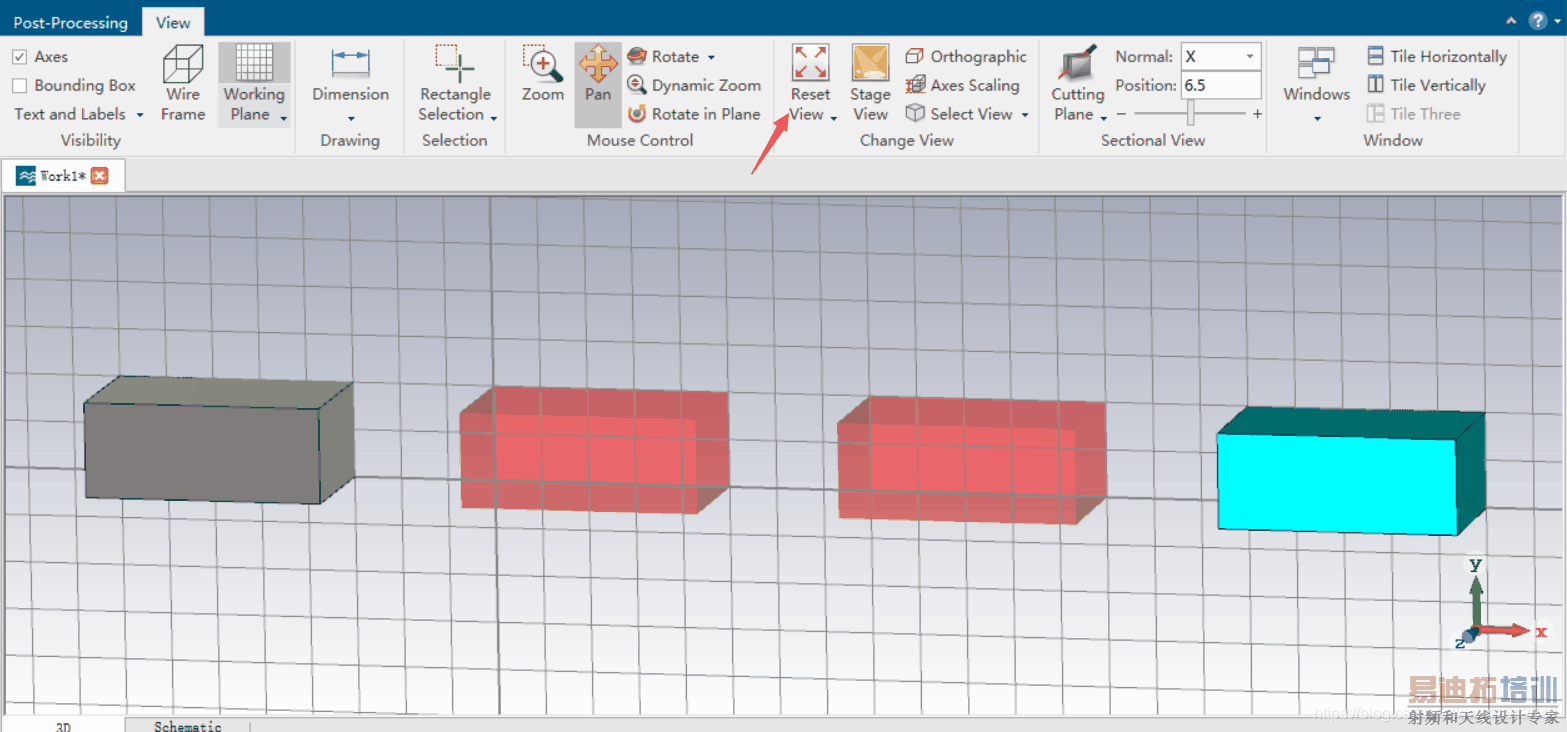The image size is (1567, 732).
Task: Open the Rectangle Selection dropdown arrow
Action: point(494,118)
